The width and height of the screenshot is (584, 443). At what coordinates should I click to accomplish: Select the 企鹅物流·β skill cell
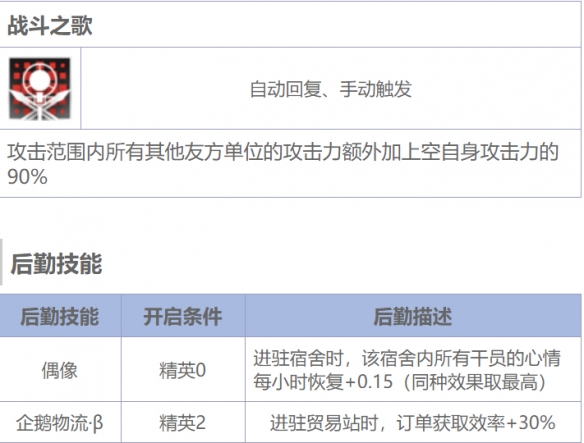point(60,423)
